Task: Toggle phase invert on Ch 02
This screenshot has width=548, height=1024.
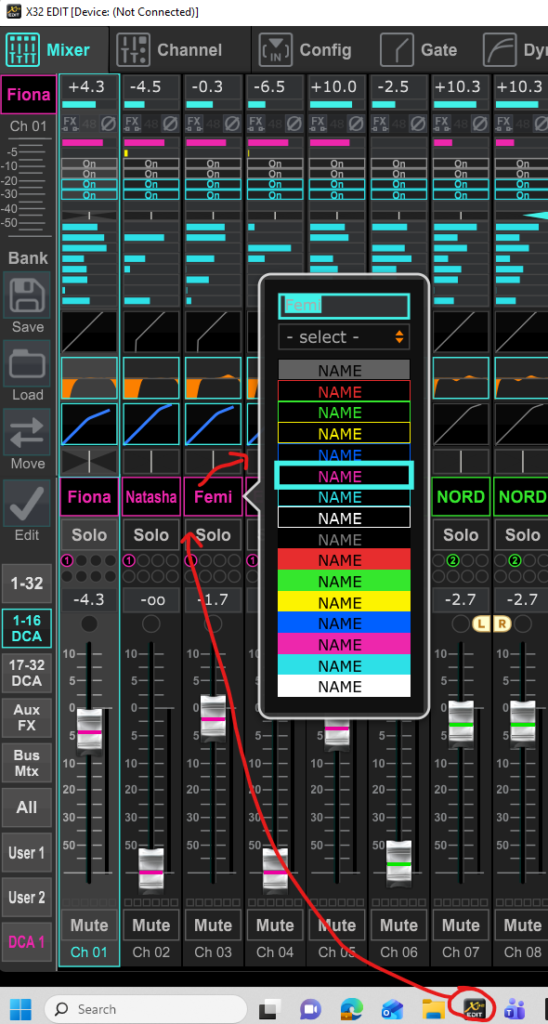Action: (x=170, y=122)
